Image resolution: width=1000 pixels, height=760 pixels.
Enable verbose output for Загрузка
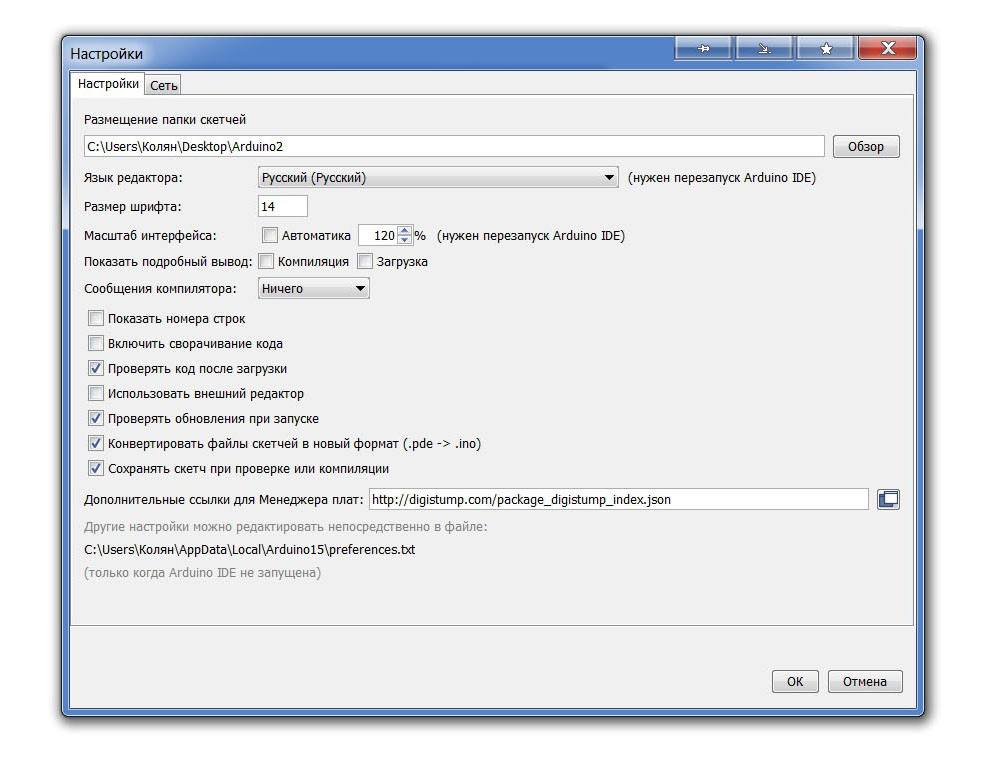(x=365, y=261)
